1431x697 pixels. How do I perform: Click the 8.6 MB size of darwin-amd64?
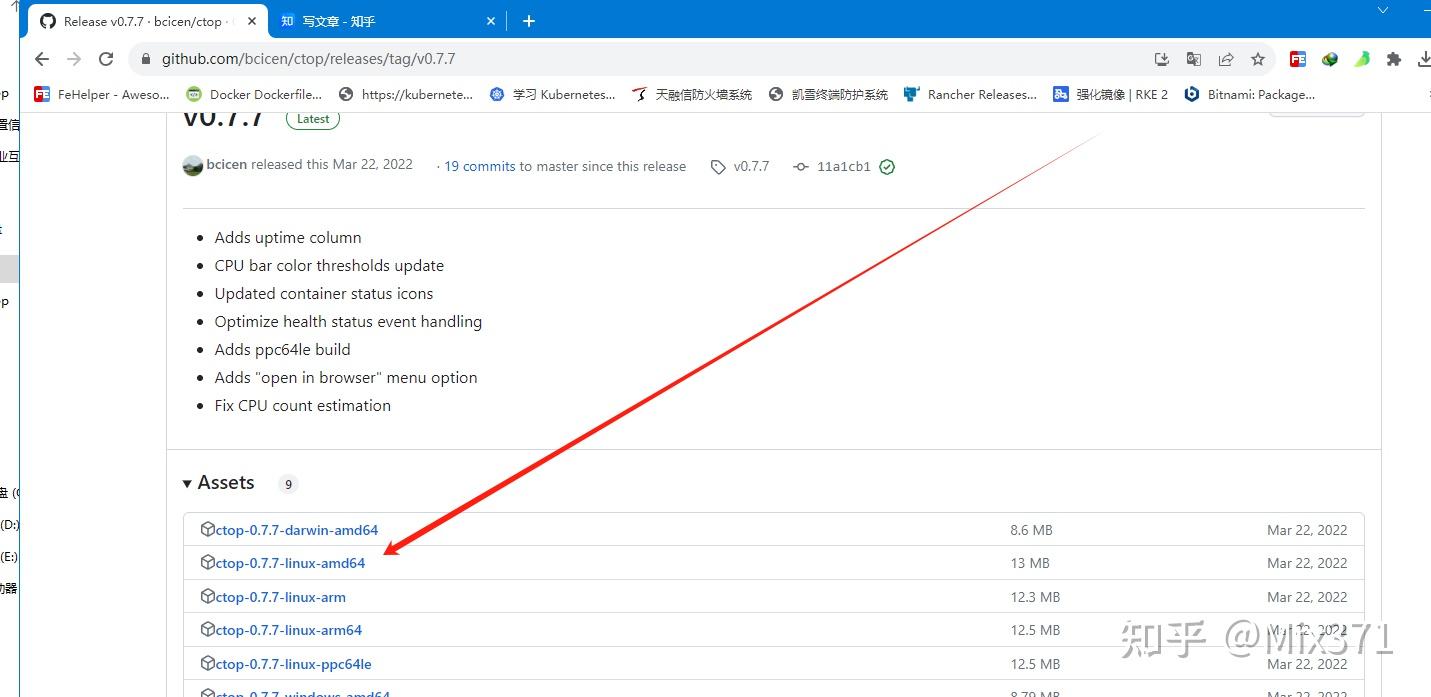coord(1031,530)
